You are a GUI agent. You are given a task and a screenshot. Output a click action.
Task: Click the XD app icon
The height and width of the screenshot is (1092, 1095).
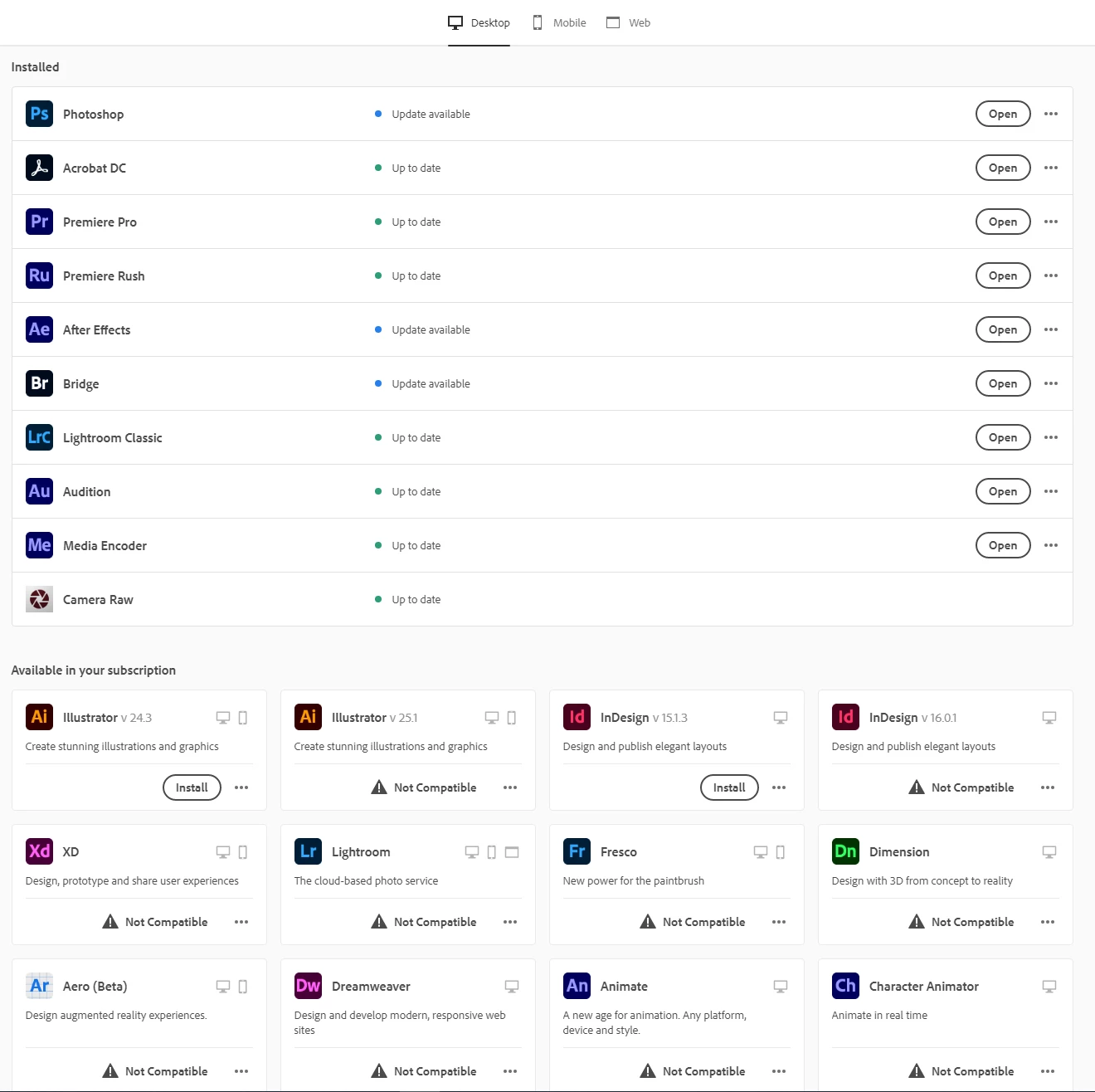click(39, 851)
